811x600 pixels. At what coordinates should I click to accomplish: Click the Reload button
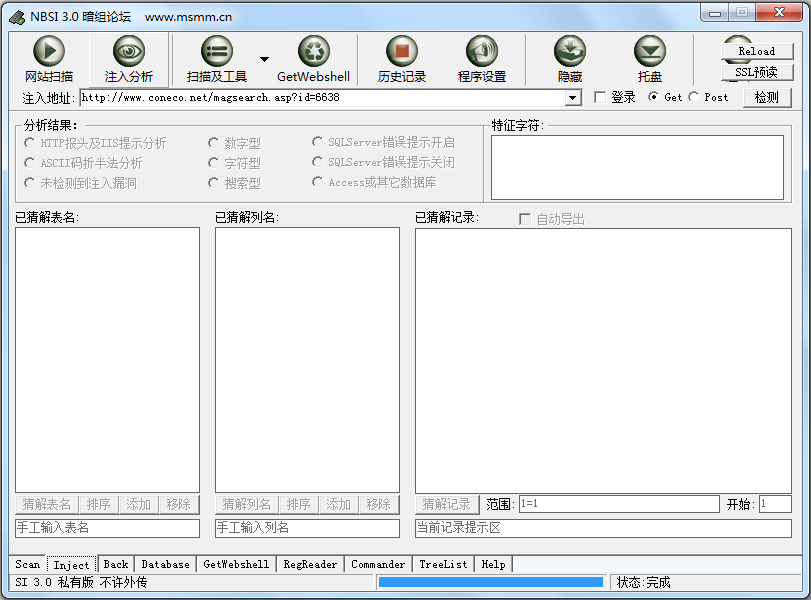pyautogui.click(x=756, y=51)
